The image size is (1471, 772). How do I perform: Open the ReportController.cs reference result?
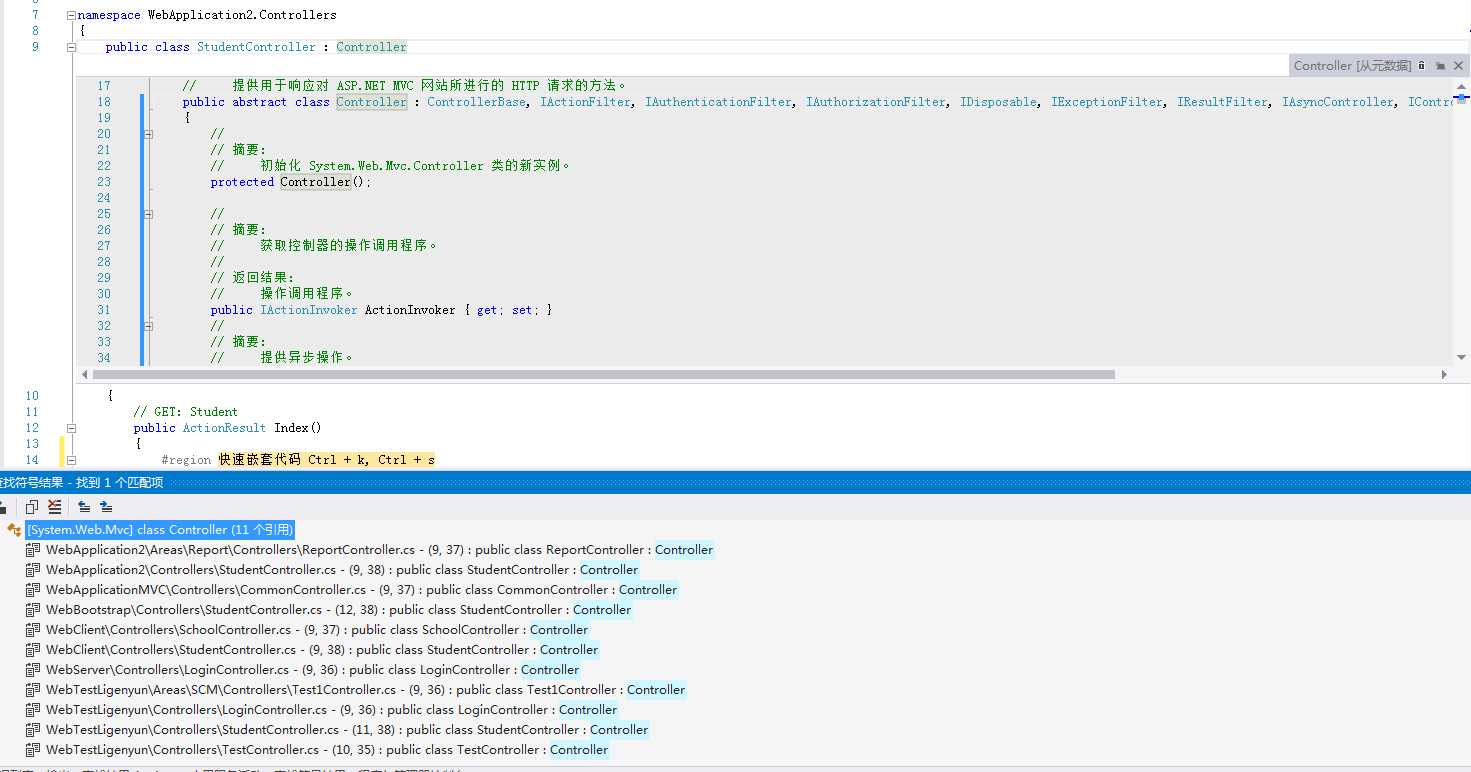coord(380,550)
